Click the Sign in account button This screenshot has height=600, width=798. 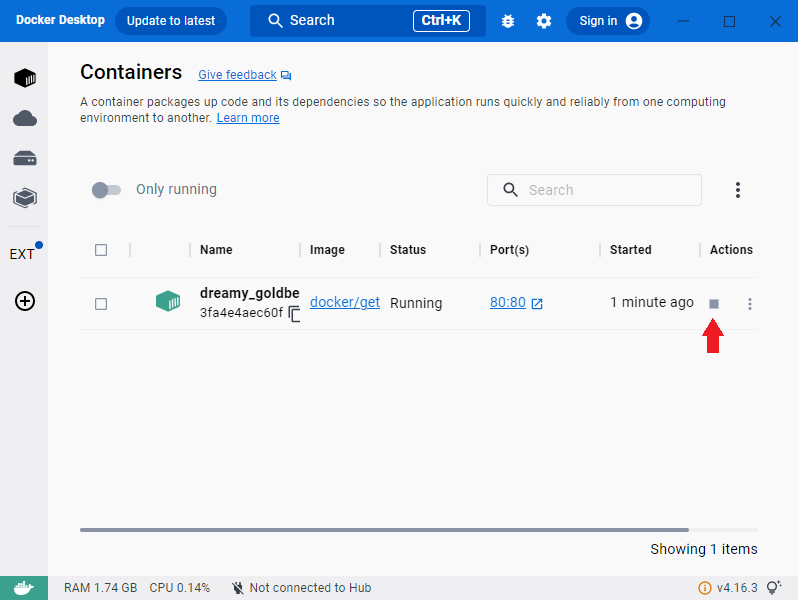[x=608, y=21]
